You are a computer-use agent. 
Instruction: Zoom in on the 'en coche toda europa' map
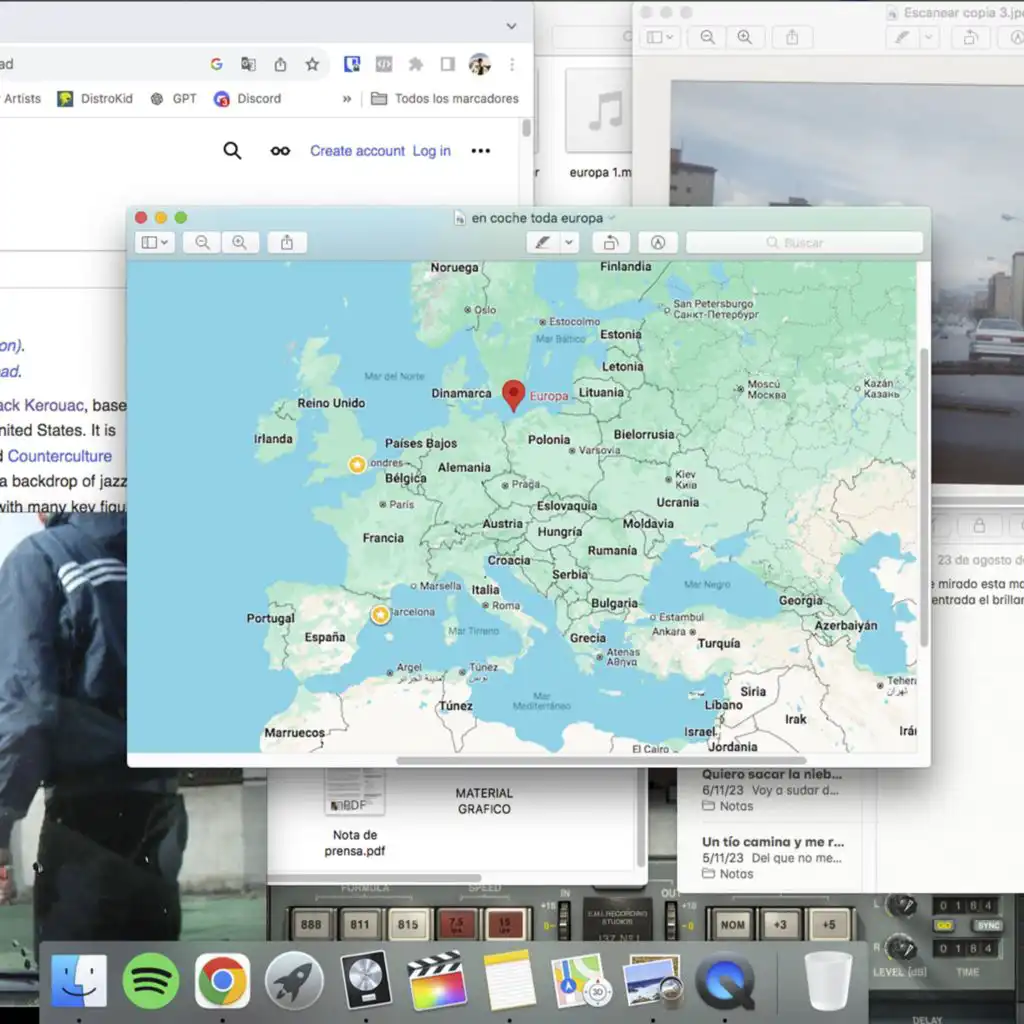click(240, 243)
